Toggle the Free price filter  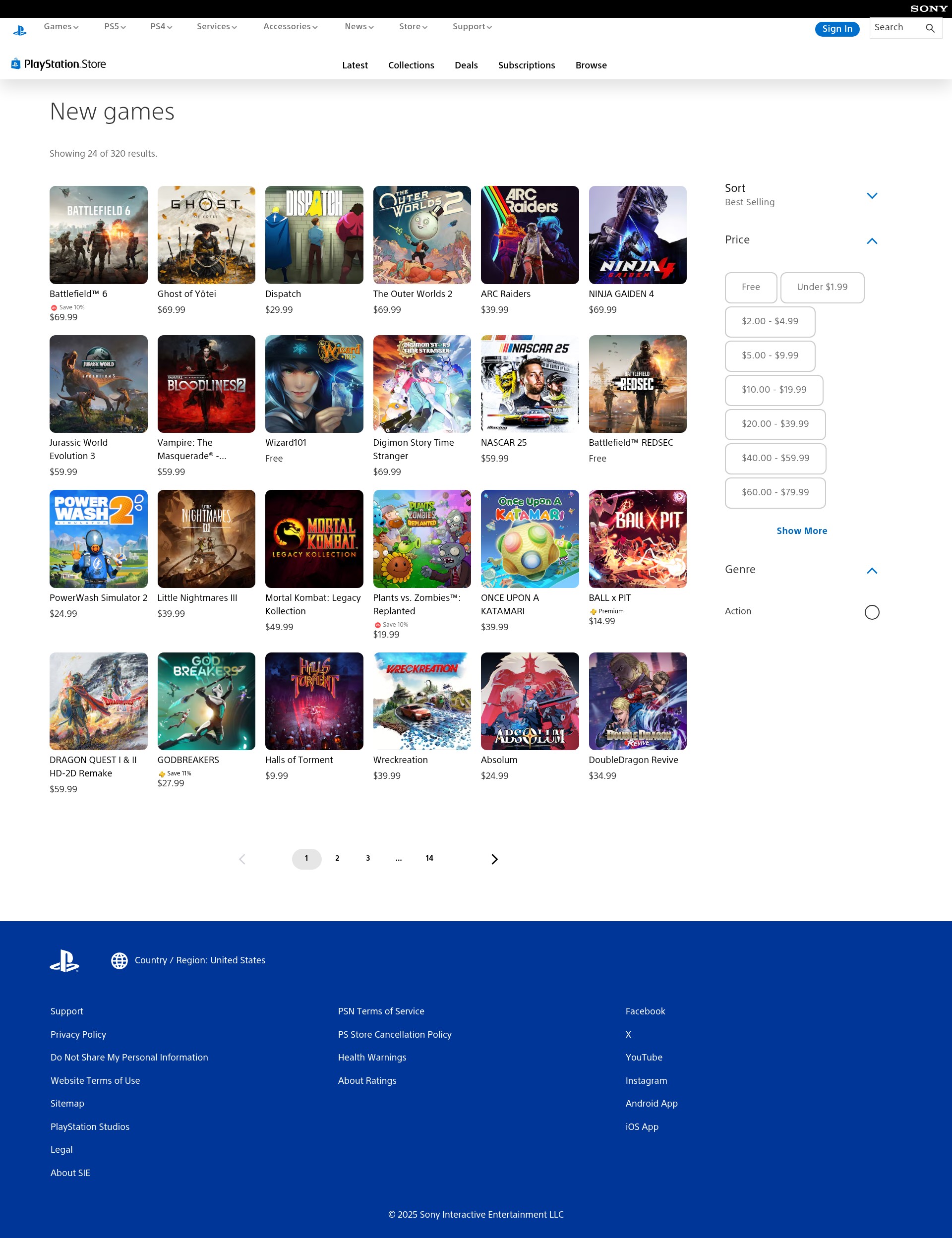pos(751,287)
